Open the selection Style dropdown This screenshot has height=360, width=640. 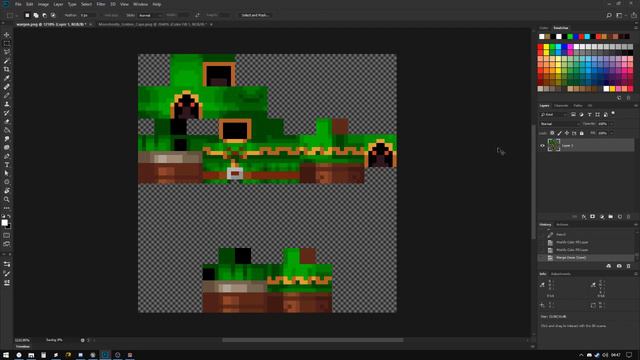click(150, 15)
